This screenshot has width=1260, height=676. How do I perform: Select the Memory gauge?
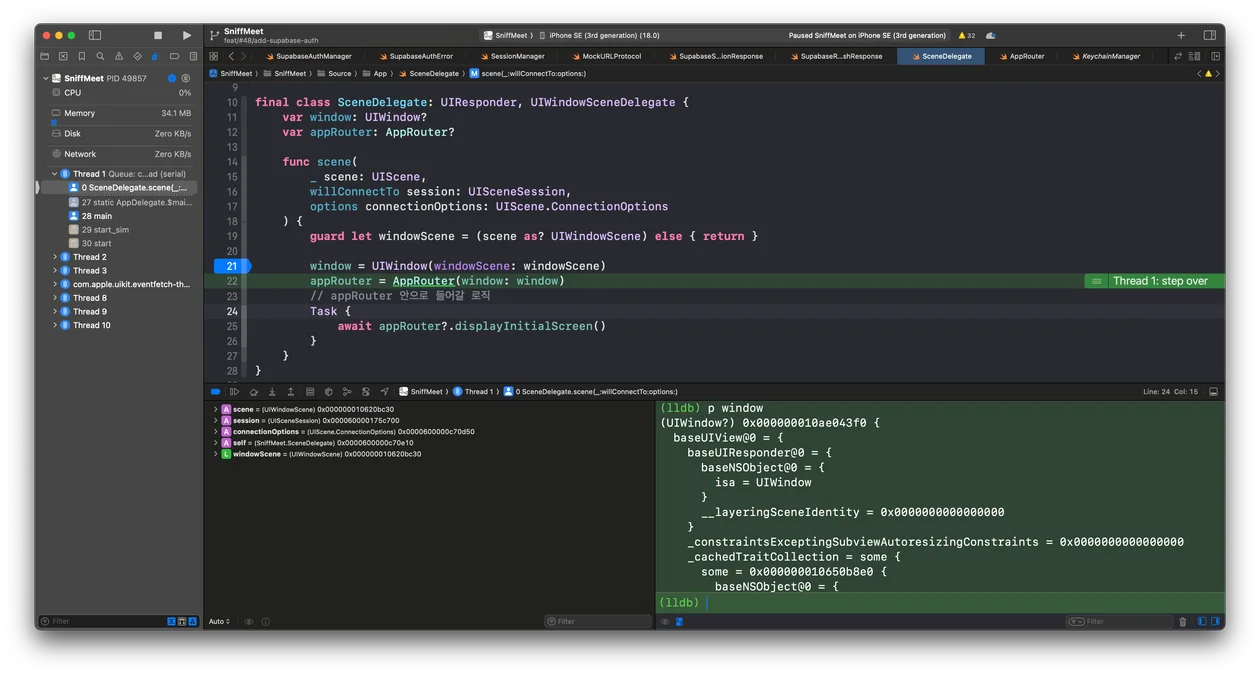coord(120,113)
